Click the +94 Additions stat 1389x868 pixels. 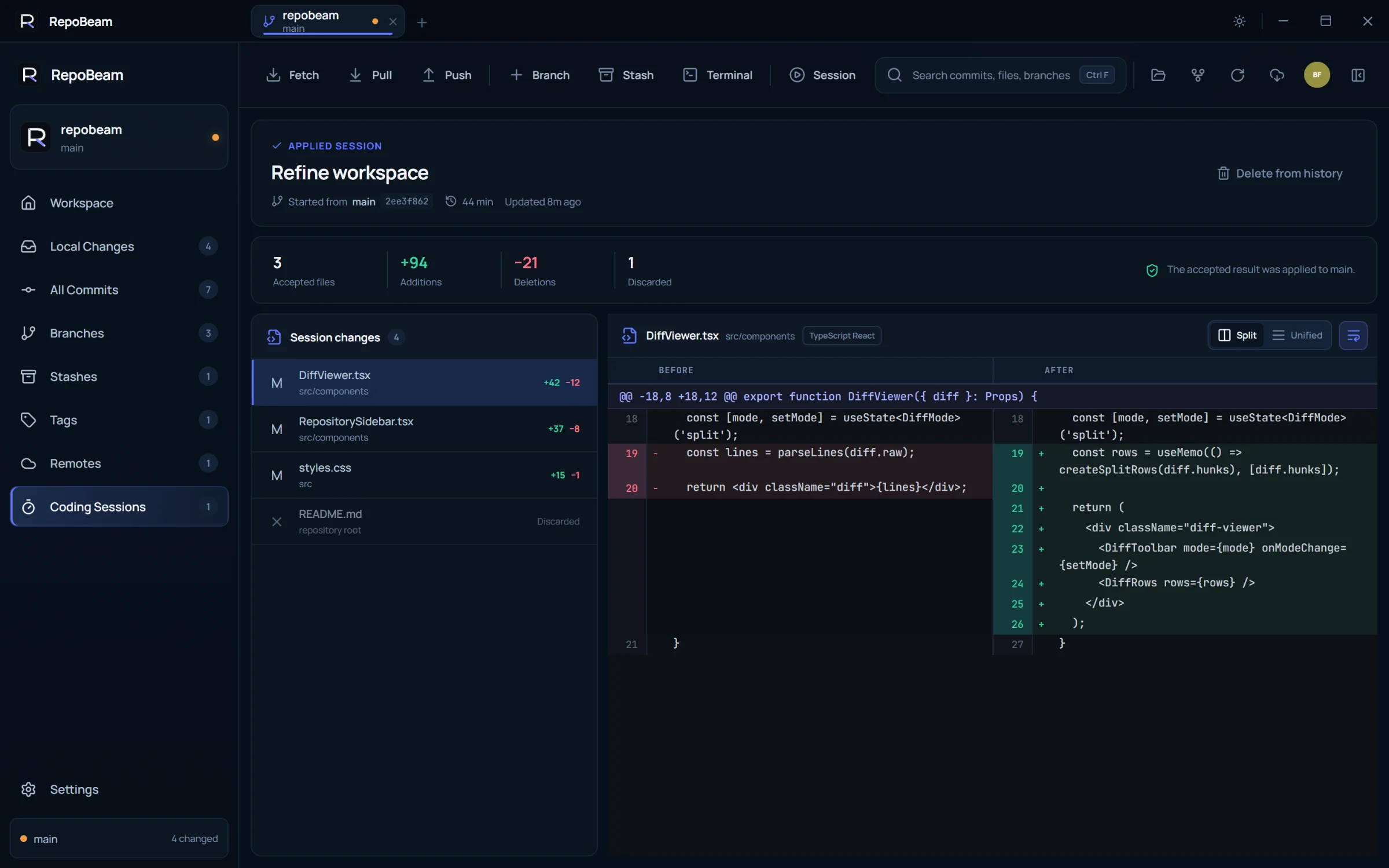[421, 270]
